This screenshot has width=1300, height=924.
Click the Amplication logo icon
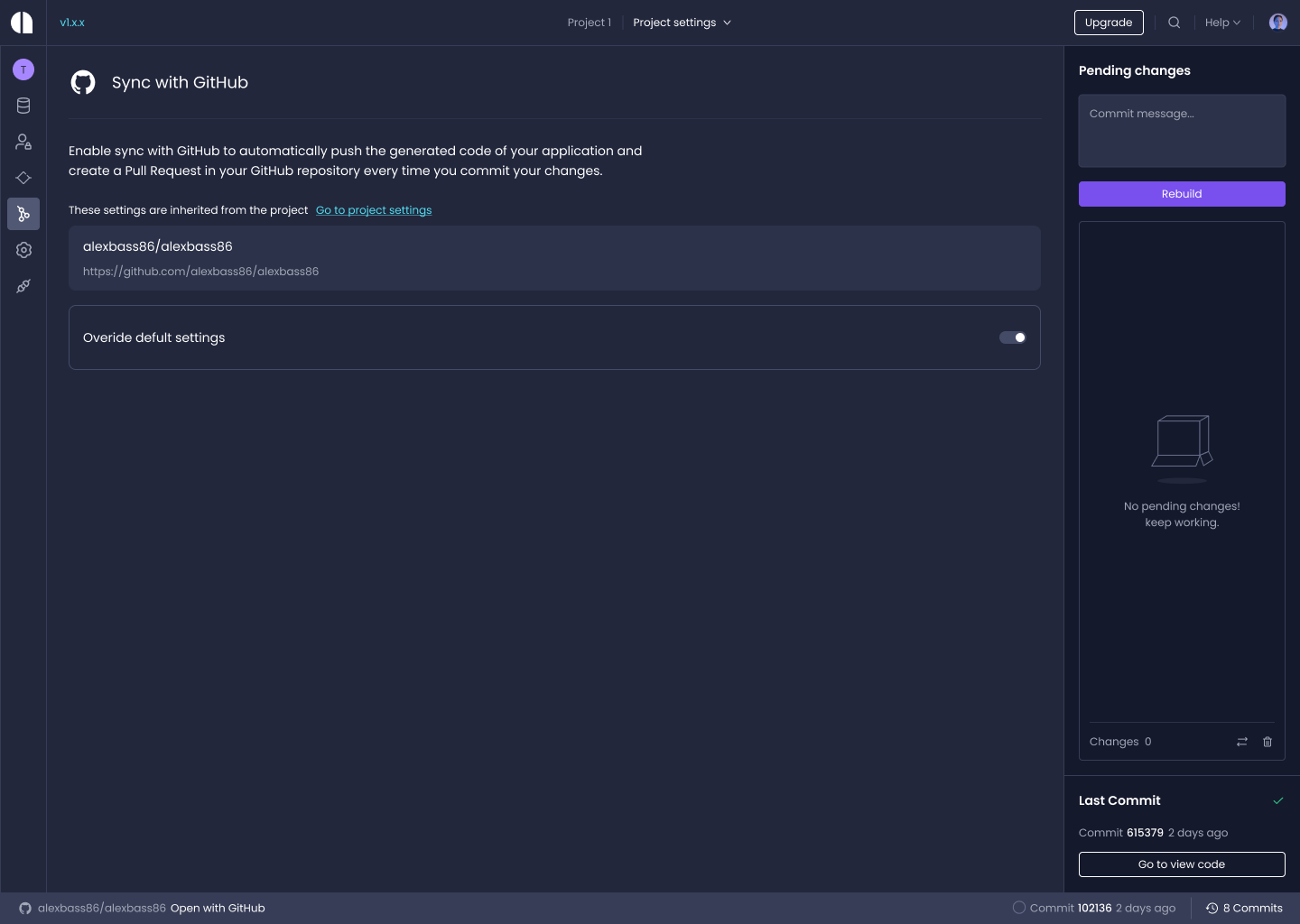tap(22, 23)
